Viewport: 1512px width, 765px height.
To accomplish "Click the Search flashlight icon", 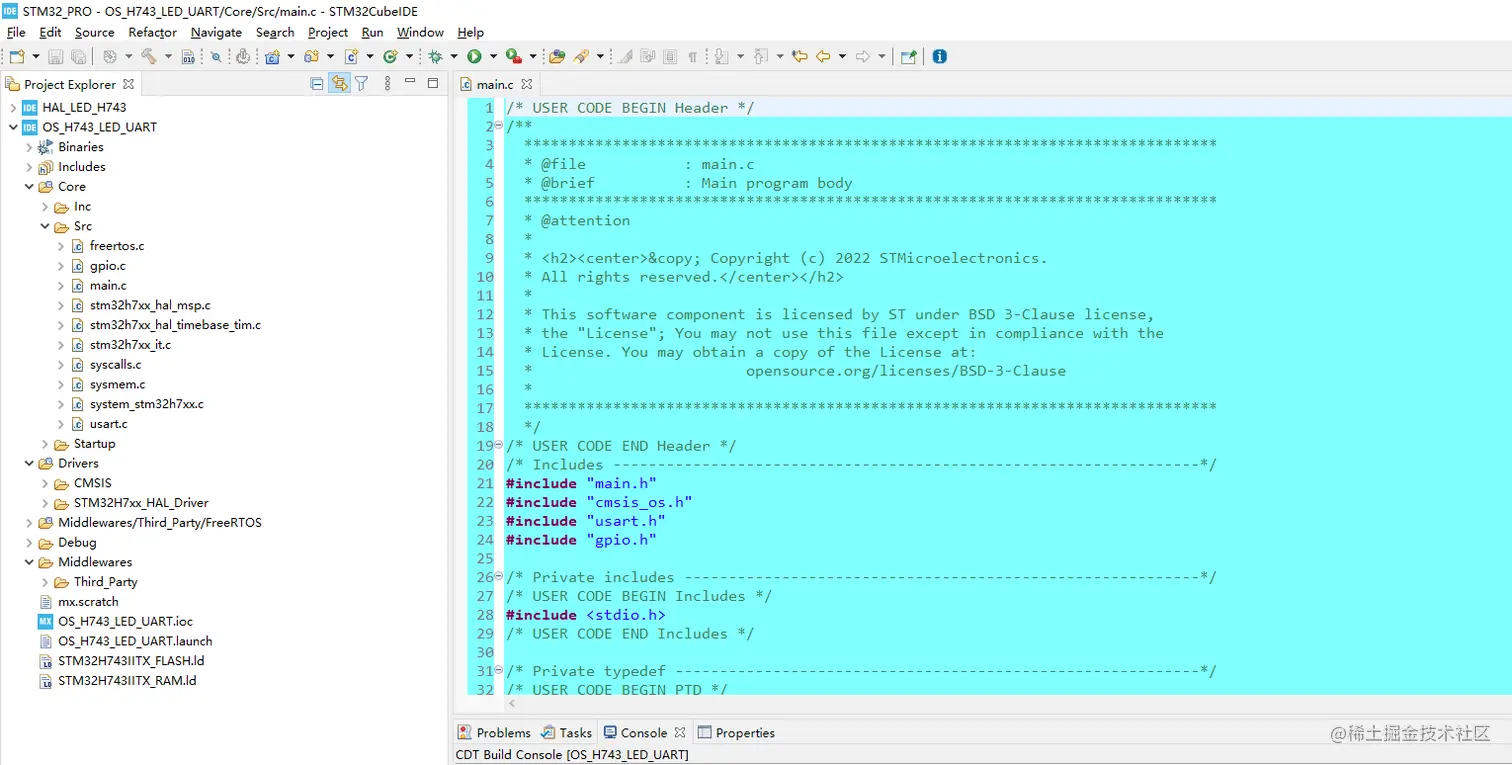I will [x=581, y=57].
